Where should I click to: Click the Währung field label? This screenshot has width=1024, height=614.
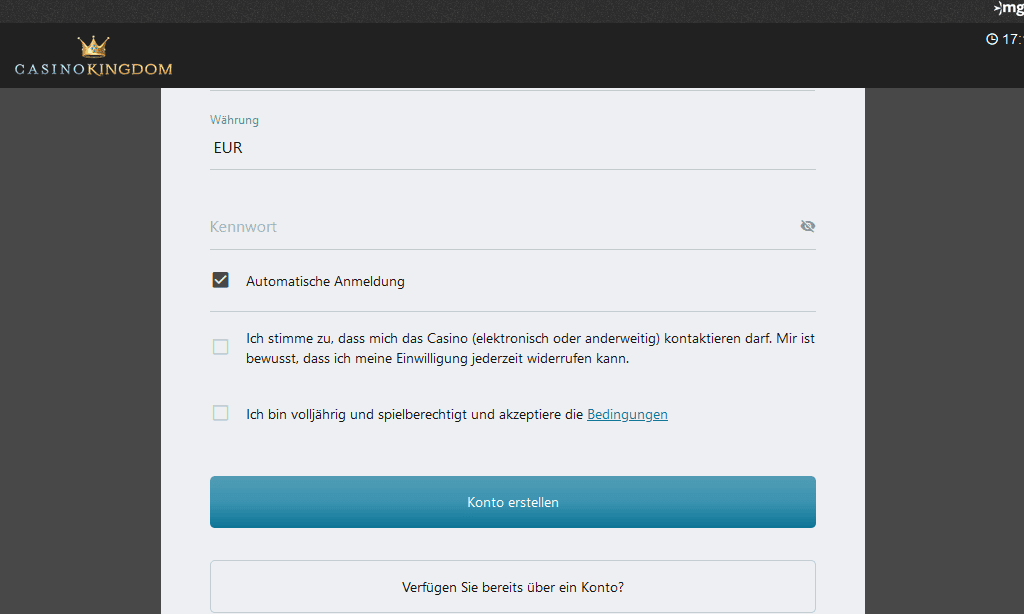click(x=234, y=120)
